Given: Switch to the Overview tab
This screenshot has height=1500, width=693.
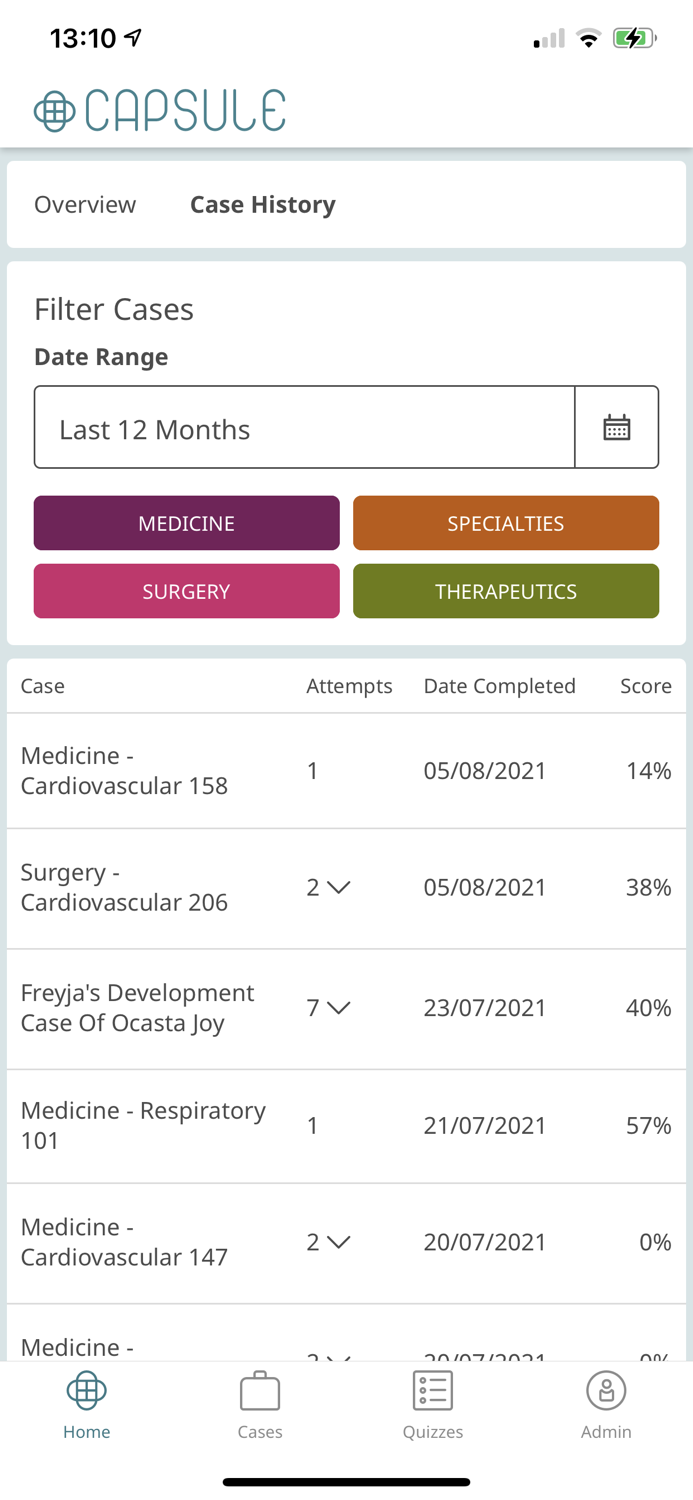Looking at the screenshot, I should [85, 204].
